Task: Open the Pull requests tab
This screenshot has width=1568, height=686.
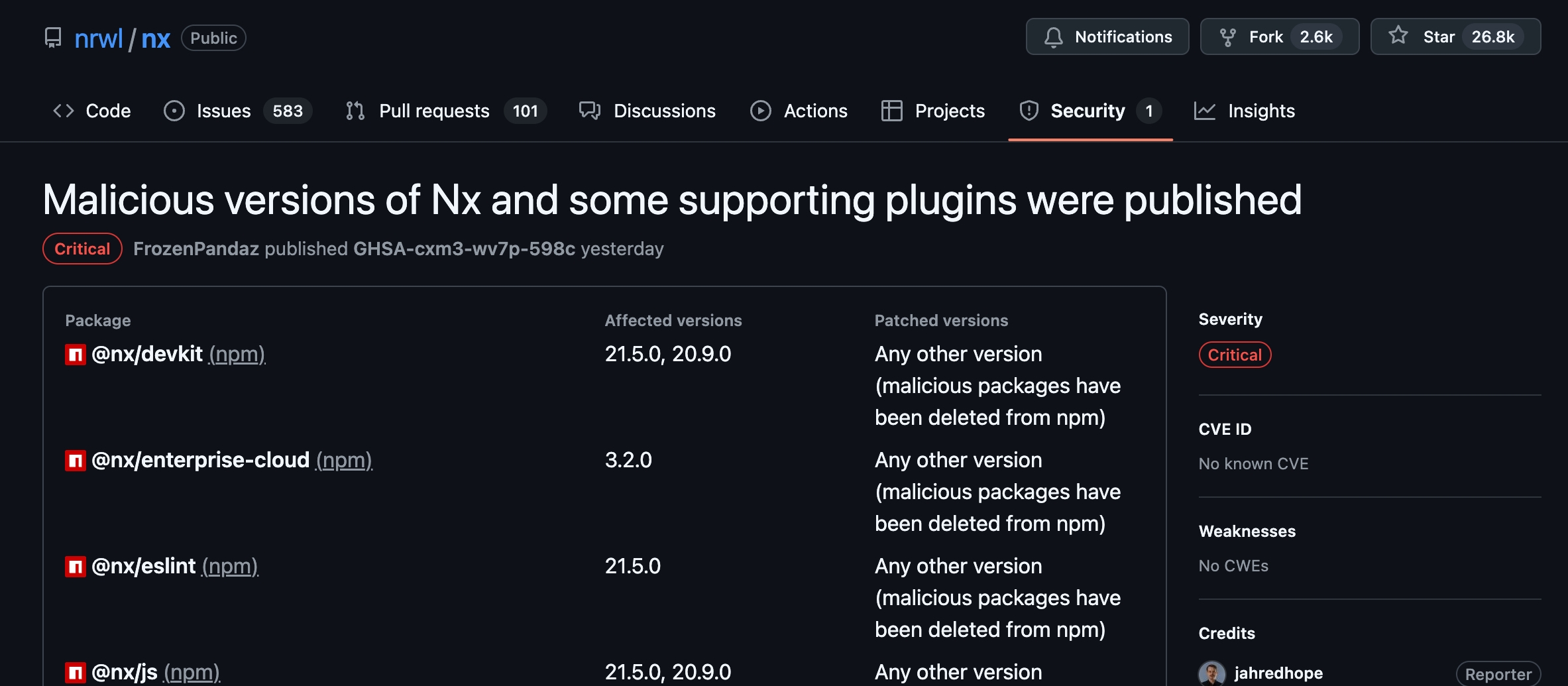Action: click(433, 111)
